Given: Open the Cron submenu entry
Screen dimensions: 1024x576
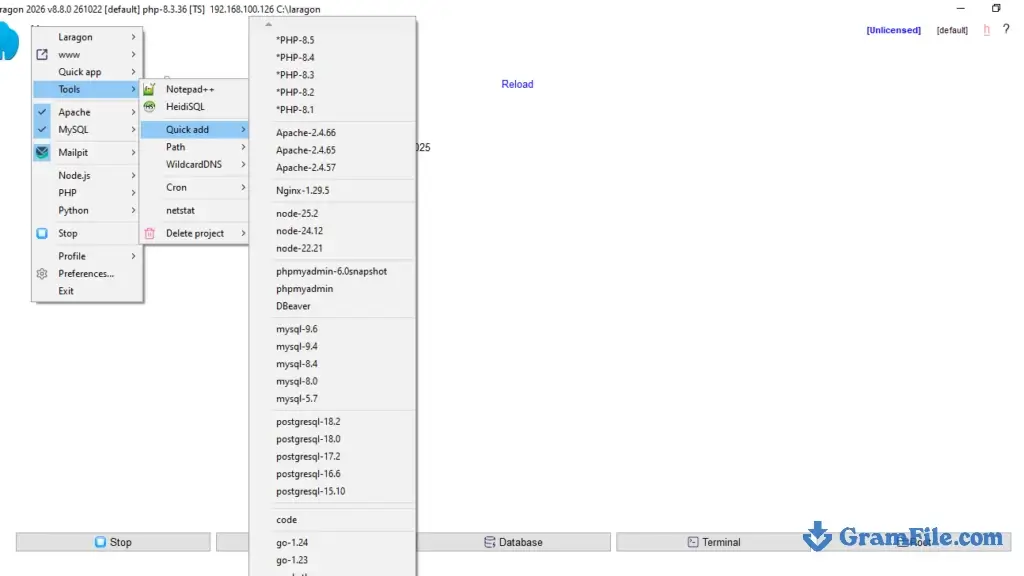Looking at the screenshot, I should tap(195, 187).
